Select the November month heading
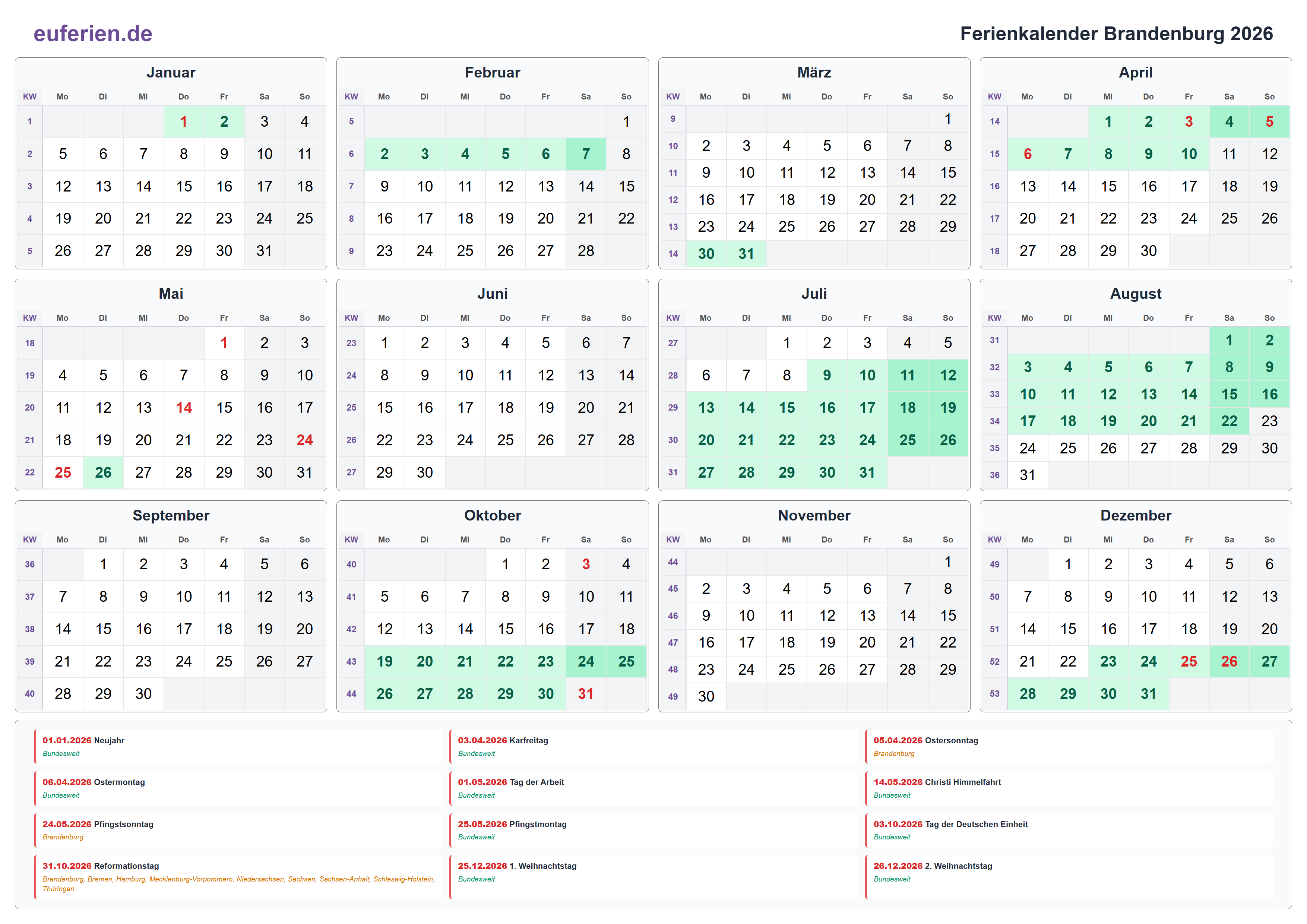This screenshot has height=924, width=1307. click(814, 515)
